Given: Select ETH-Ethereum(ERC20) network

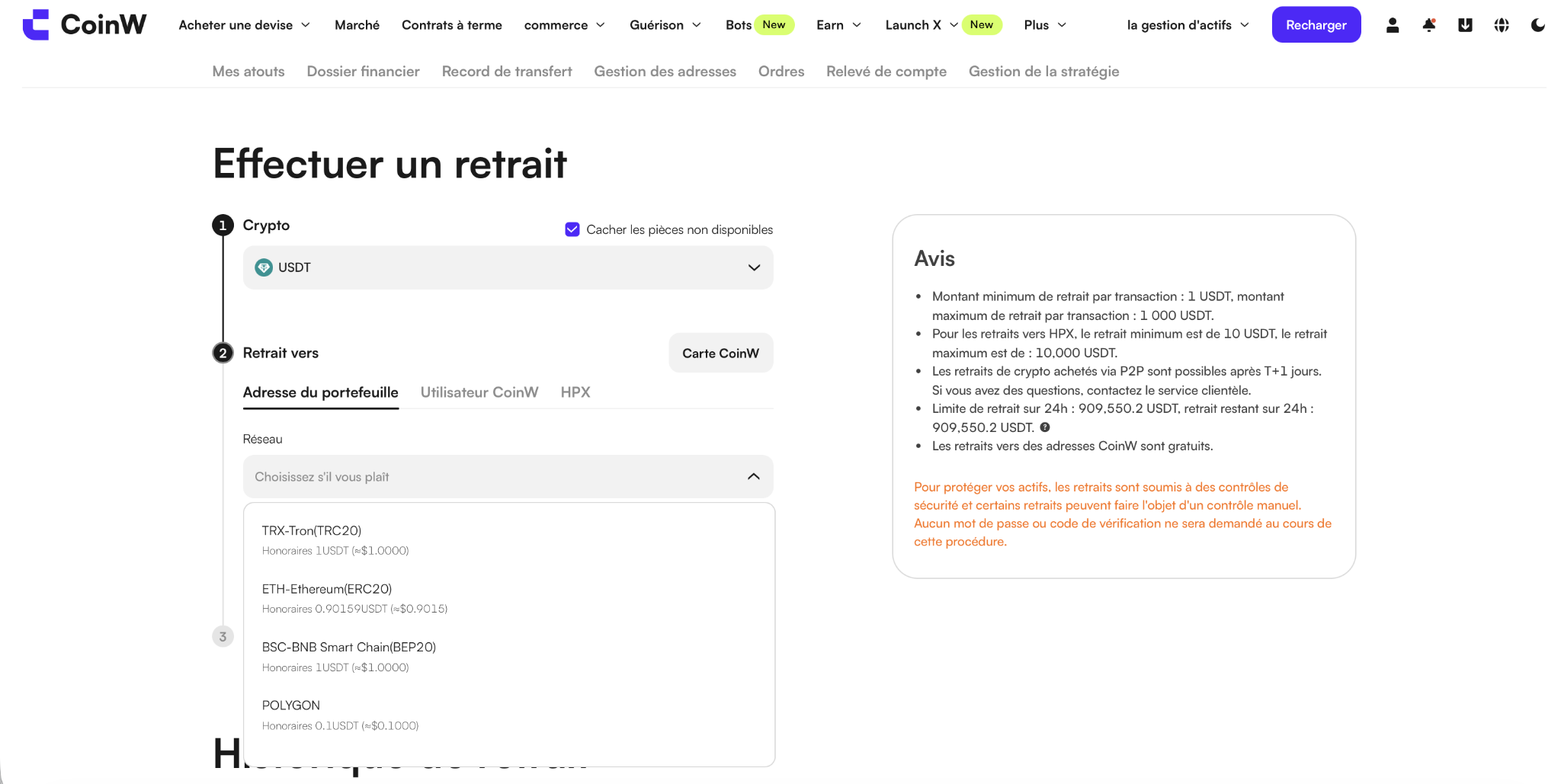Looking at the screenshot, I should (x=509, y=598).
